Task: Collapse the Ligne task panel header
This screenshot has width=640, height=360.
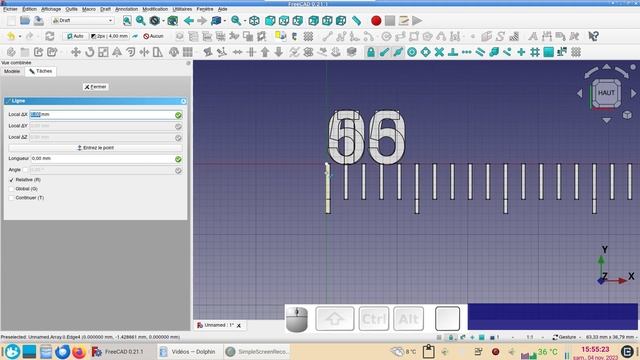Action: pos(183,101)
